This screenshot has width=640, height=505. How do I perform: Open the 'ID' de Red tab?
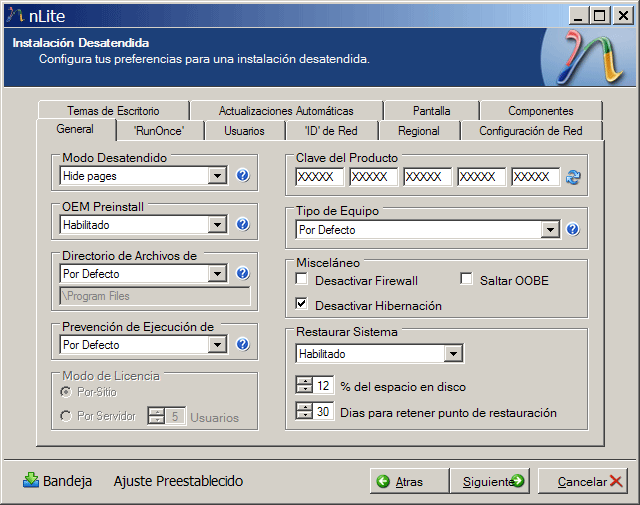pyautogui.click(x=331, y=131)
